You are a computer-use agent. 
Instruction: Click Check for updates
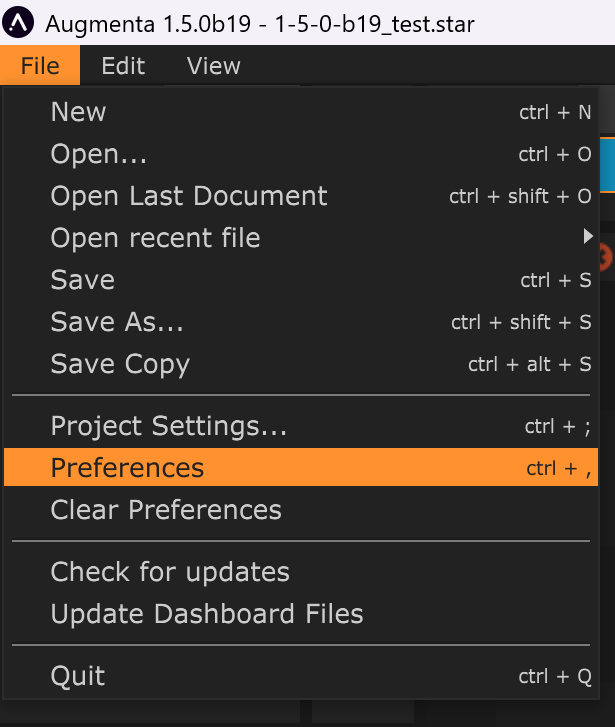pyautogui.click(x=170, y=572)
